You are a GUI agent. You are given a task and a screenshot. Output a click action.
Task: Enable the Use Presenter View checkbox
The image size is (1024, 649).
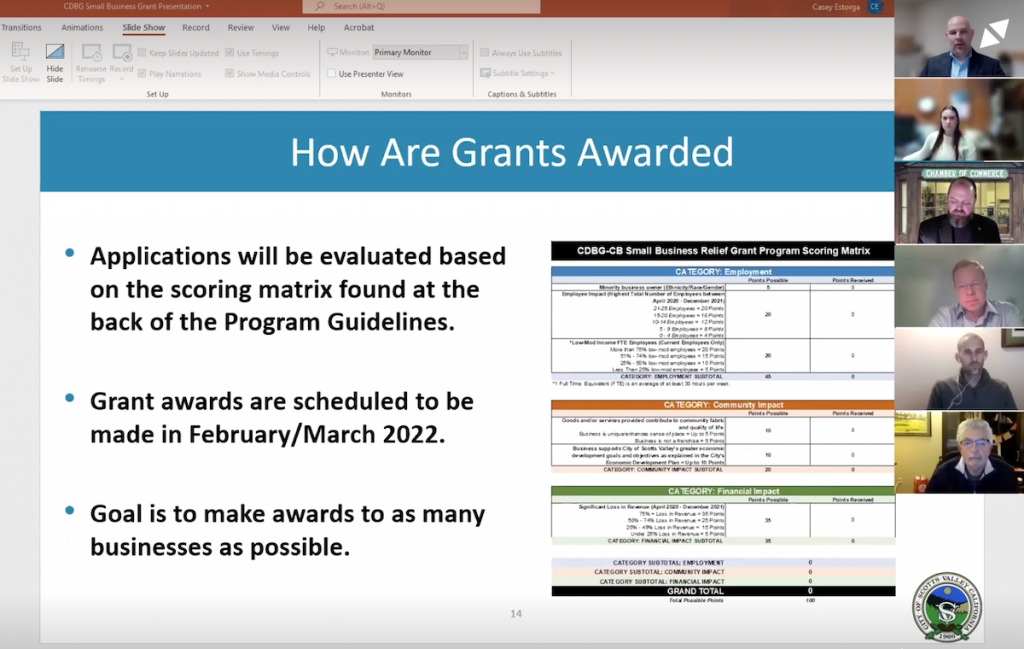332,74
